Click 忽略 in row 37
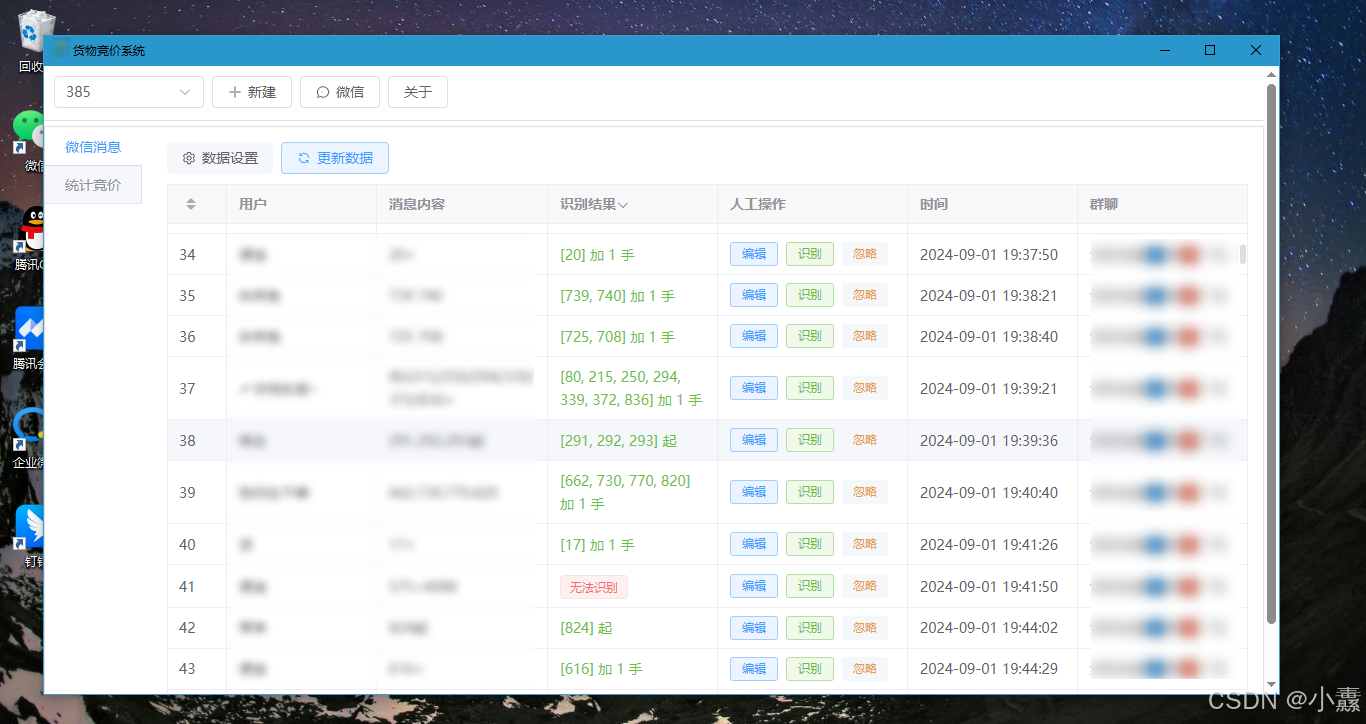 click(x=865, y=388)
